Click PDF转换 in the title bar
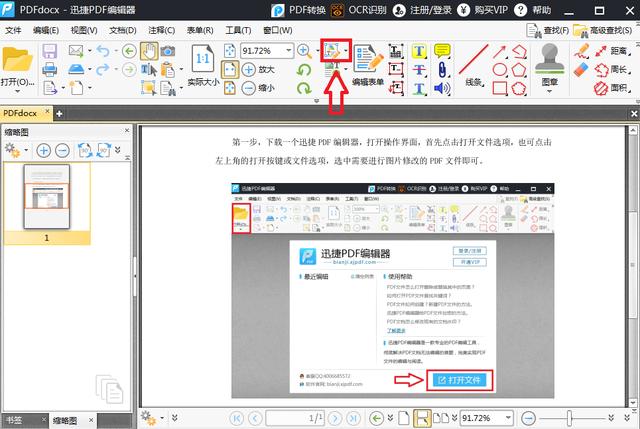The height and width of the screenshot is (429, 640). pos(299,10)
